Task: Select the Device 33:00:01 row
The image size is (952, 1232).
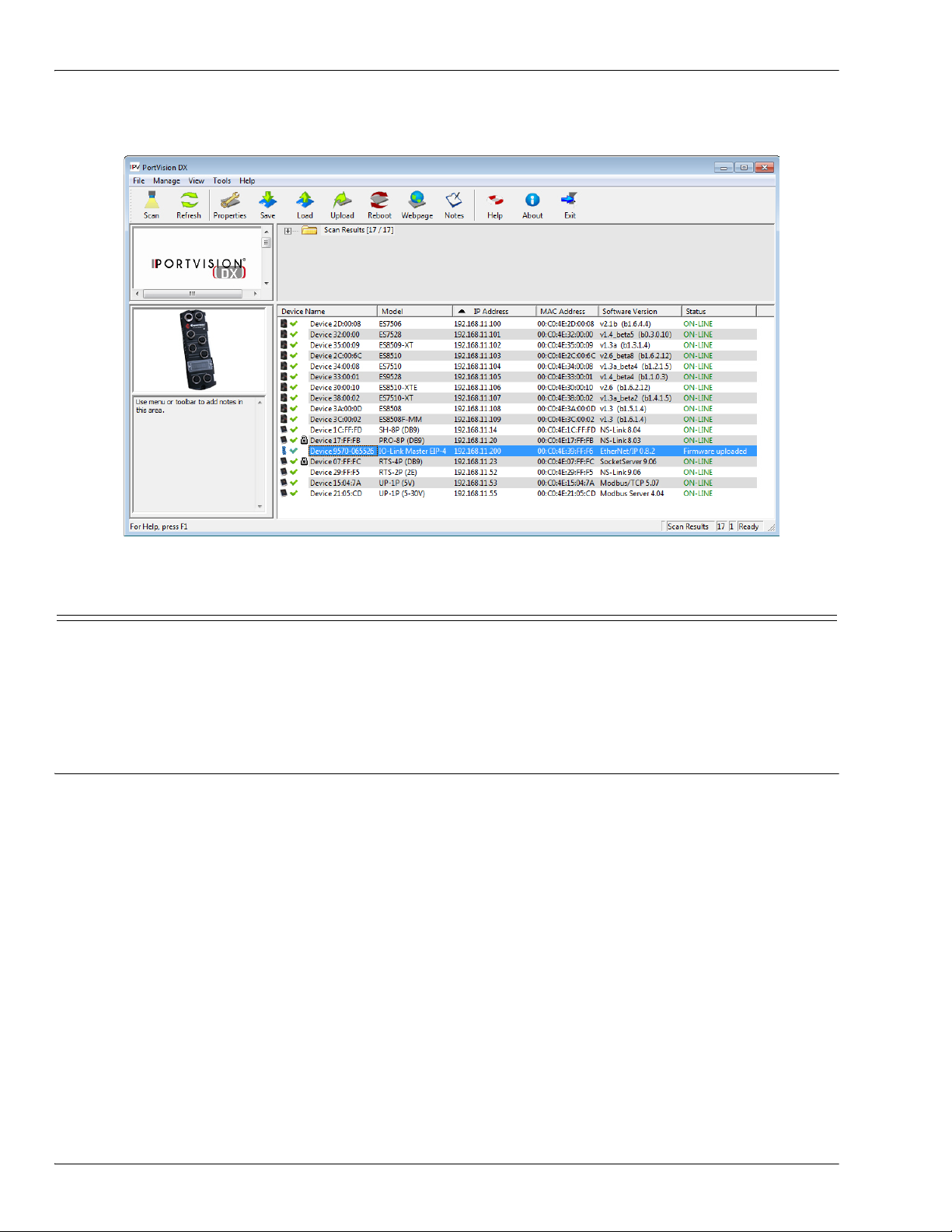Action: pyautogui.click(x=518, y=377)
